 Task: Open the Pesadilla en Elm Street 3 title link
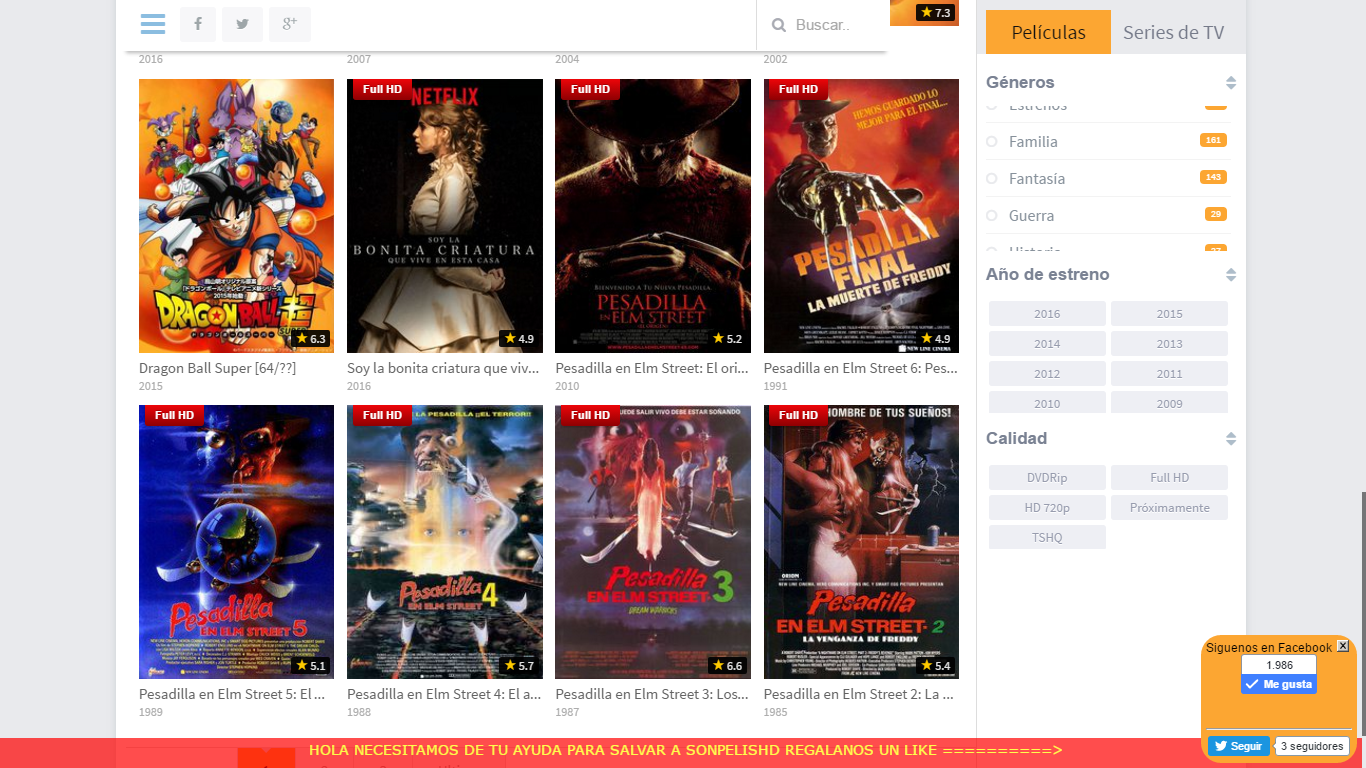point(651,694)
